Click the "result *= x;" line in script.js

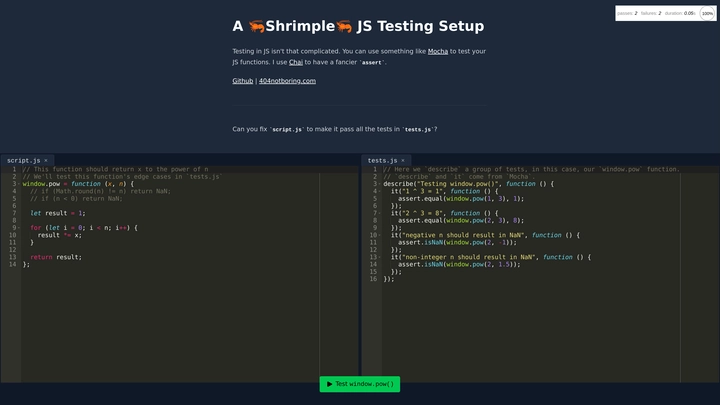point(60,235)
